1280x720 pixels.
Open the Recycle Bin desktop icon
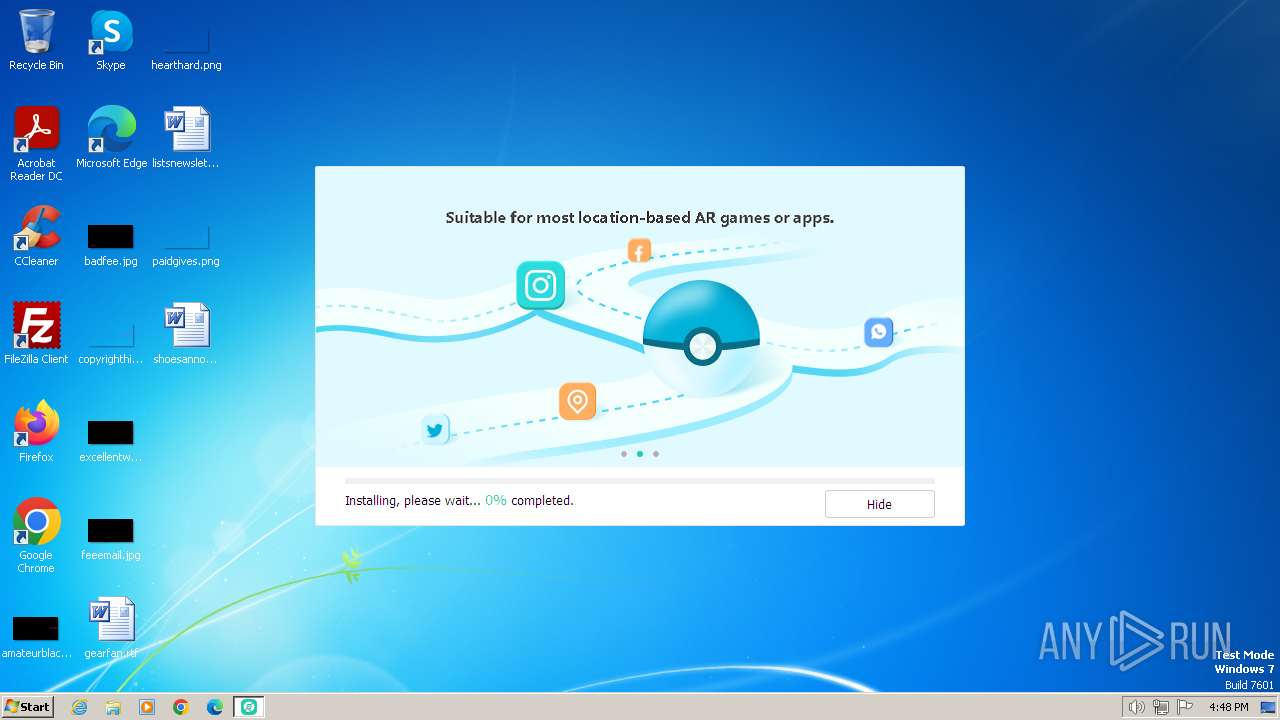36,40
